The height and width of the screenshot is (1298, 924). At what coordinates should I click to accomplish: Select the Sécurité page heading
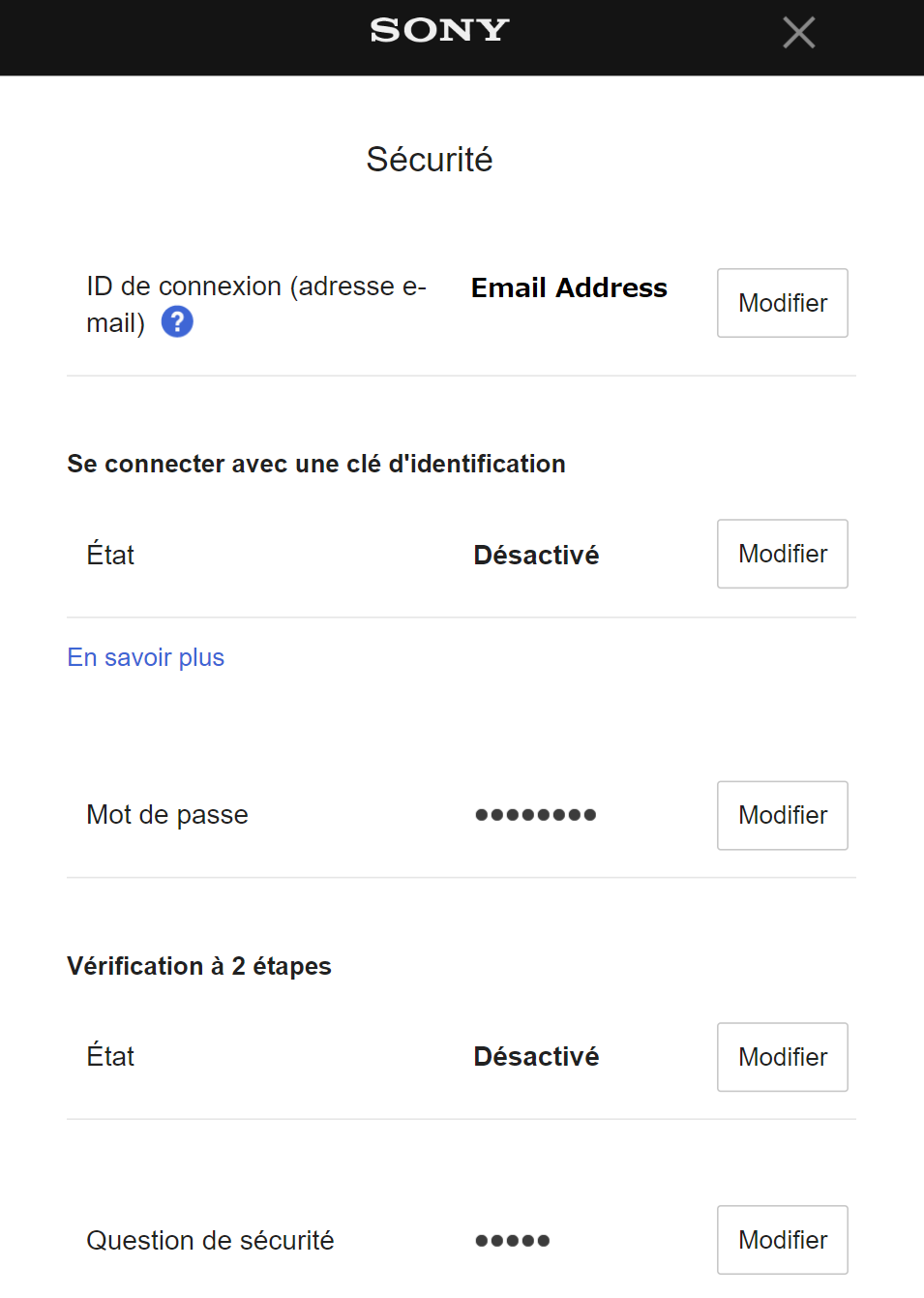(x=430, y=160)
